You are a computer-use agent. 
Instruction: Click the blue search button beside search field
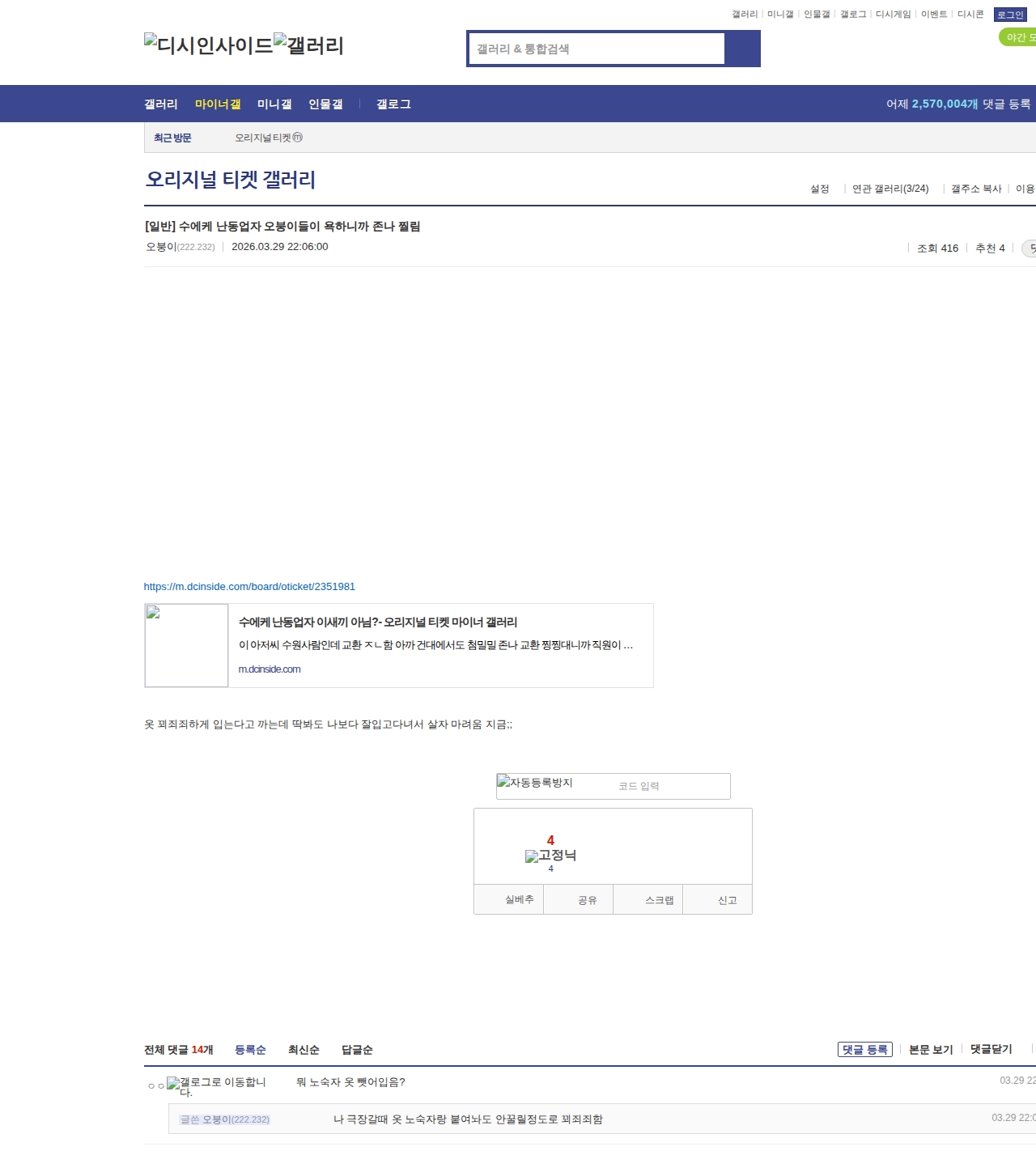742,49
